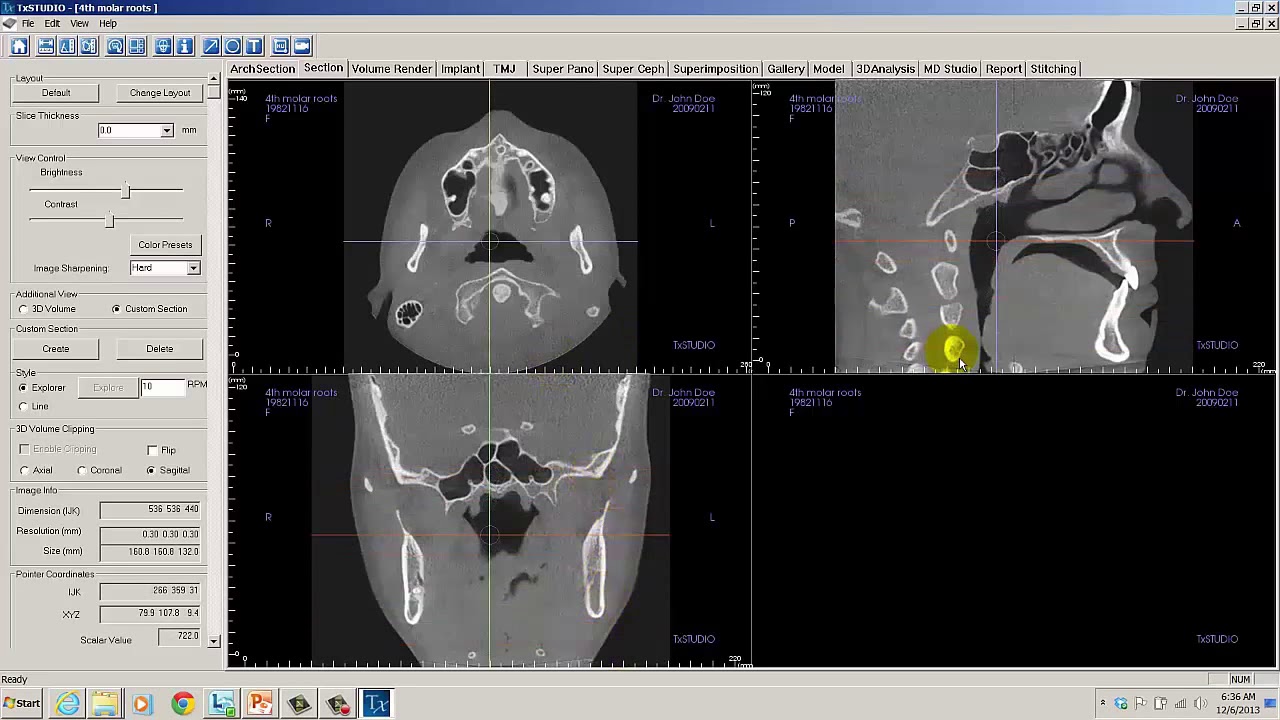
Task: Click the Brightness slider handle
Action: (126, 190)
